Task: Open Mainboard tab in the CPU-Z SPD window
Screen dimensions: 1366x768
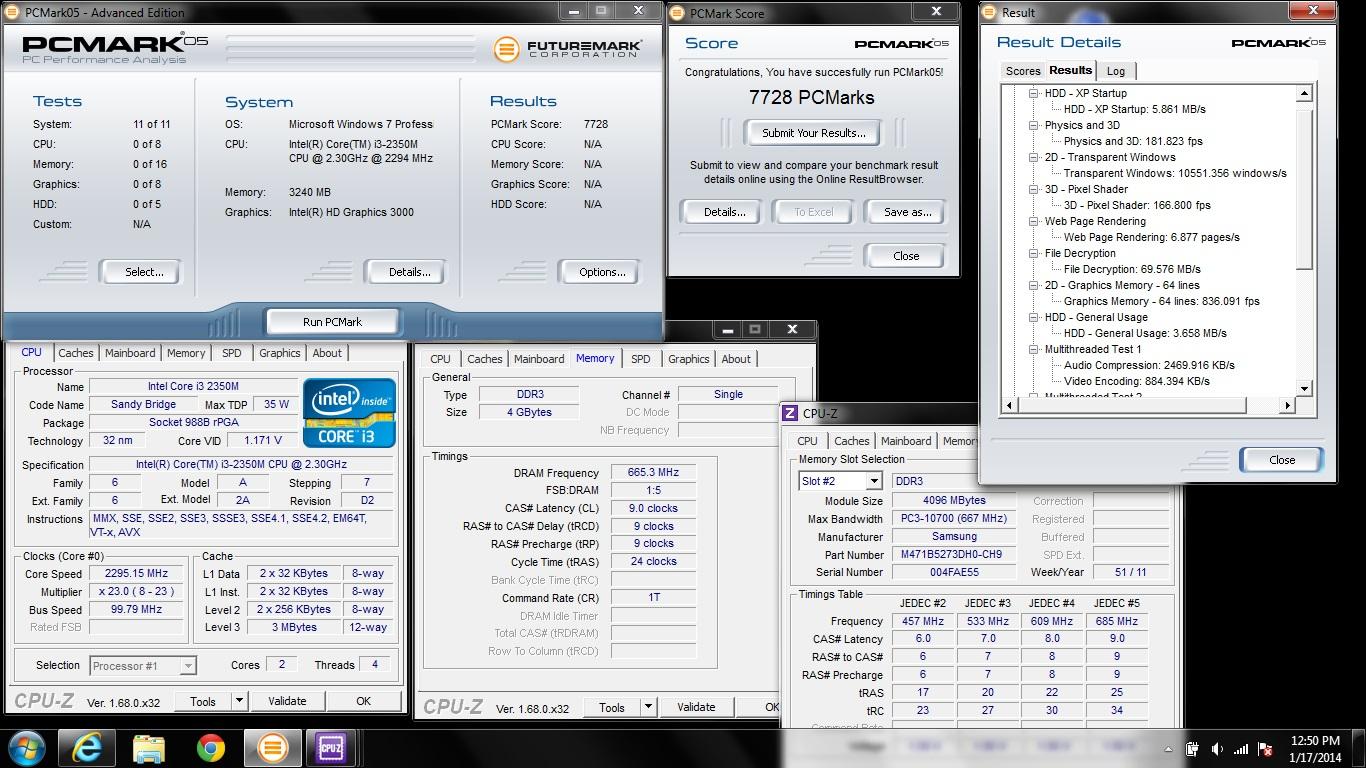Action: (x=906, y=441)
